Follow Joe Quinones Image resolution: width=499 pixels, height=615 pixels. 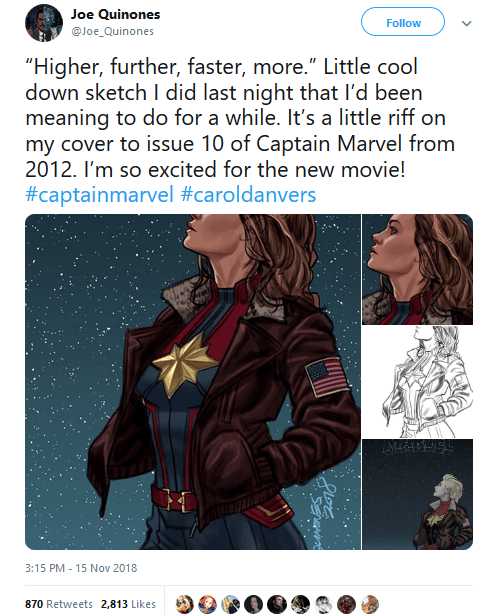[x=403, y=22]
